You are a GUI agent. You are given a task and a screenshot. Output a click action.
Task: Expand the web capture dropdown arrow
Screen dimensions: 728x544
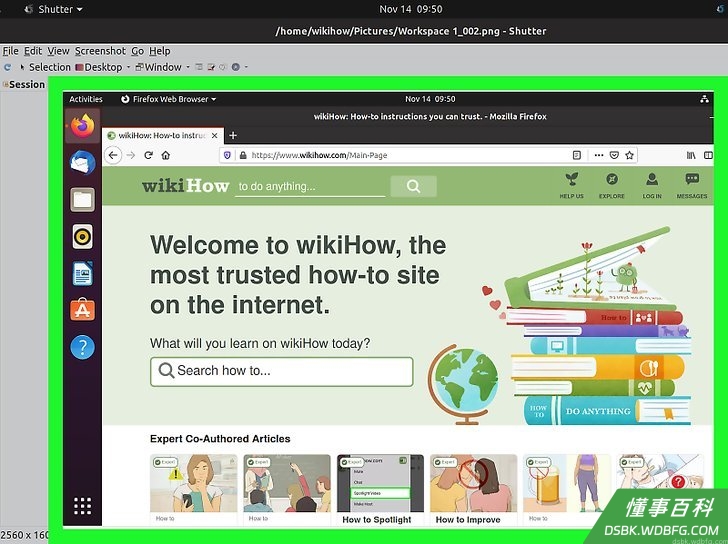click(247, 67)
